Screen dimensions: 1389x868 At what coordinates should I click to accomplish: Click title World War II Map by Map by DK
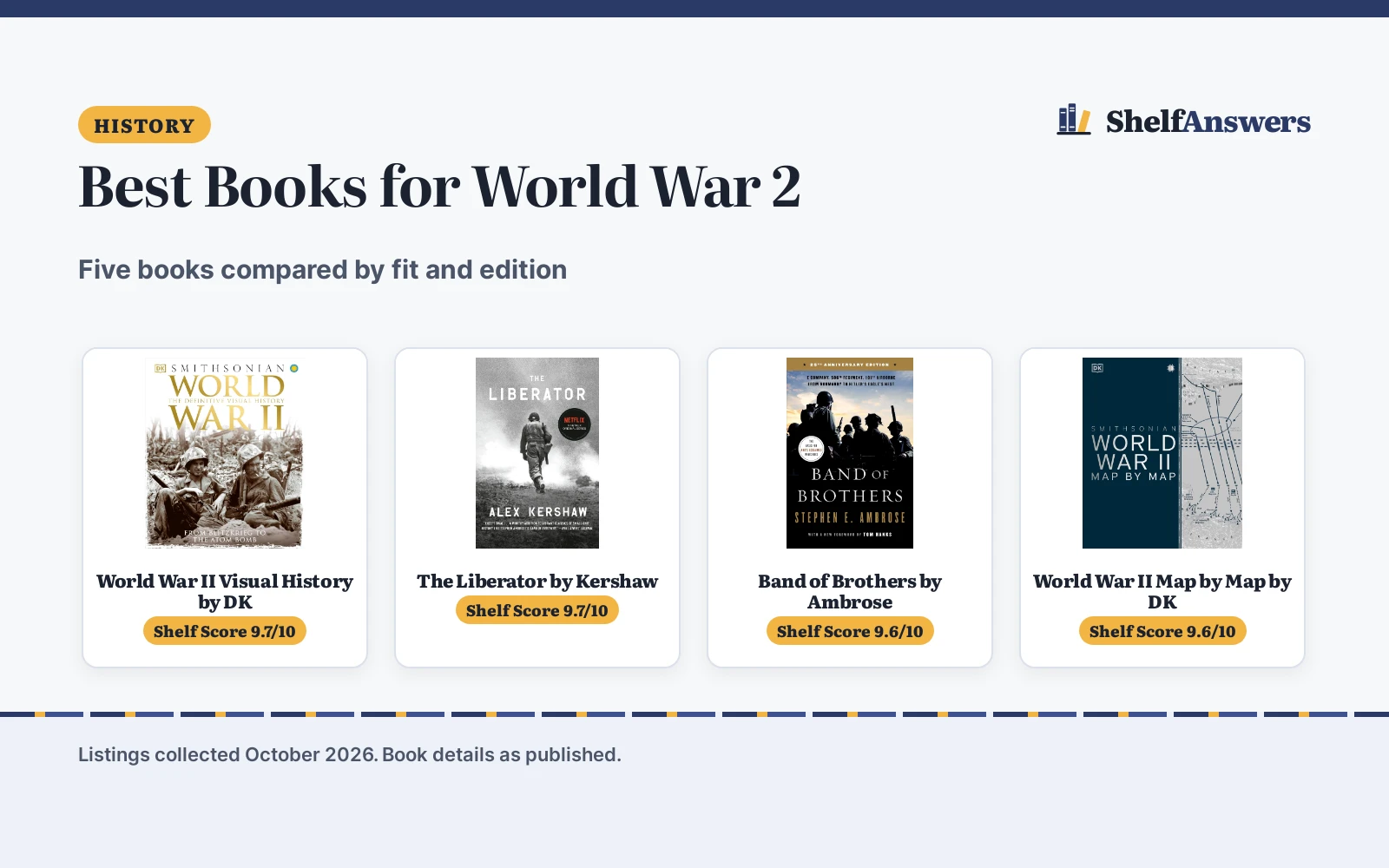[x=1162, y=591]
